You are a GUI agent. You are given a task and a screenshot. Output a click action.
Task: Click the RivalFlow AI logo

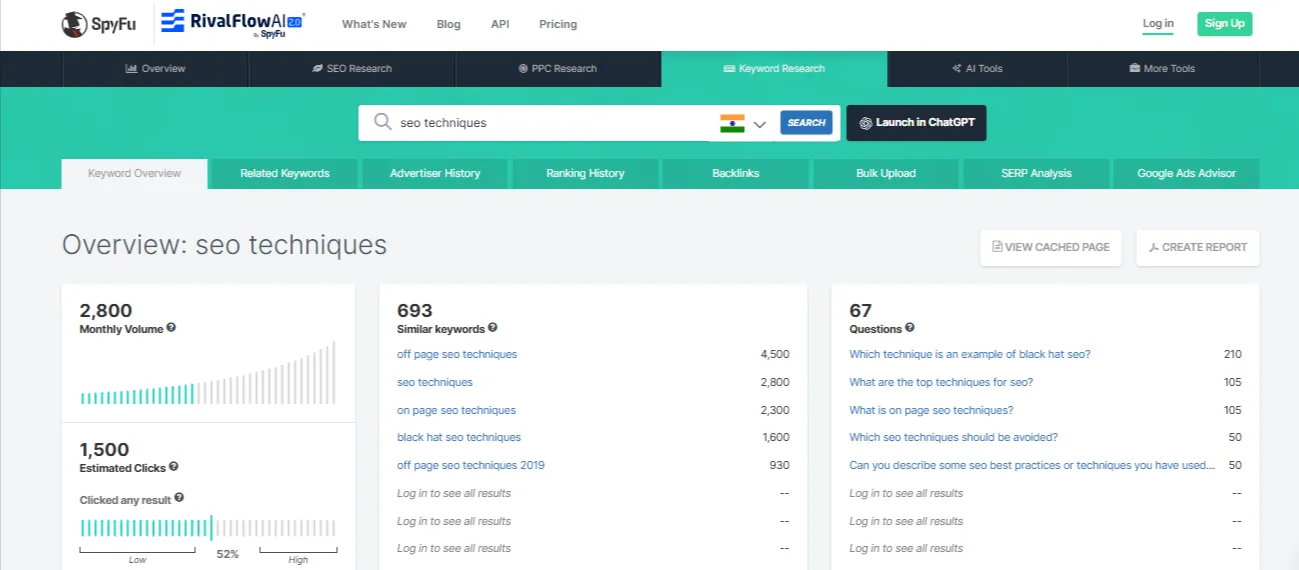[232, 23]
